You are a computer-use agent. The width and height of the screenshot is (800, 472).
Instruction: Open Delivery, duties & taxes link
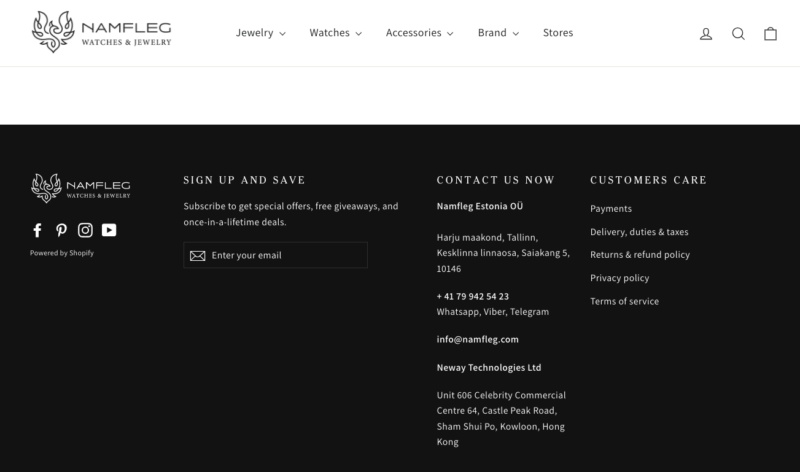click(x=639, y=232)
